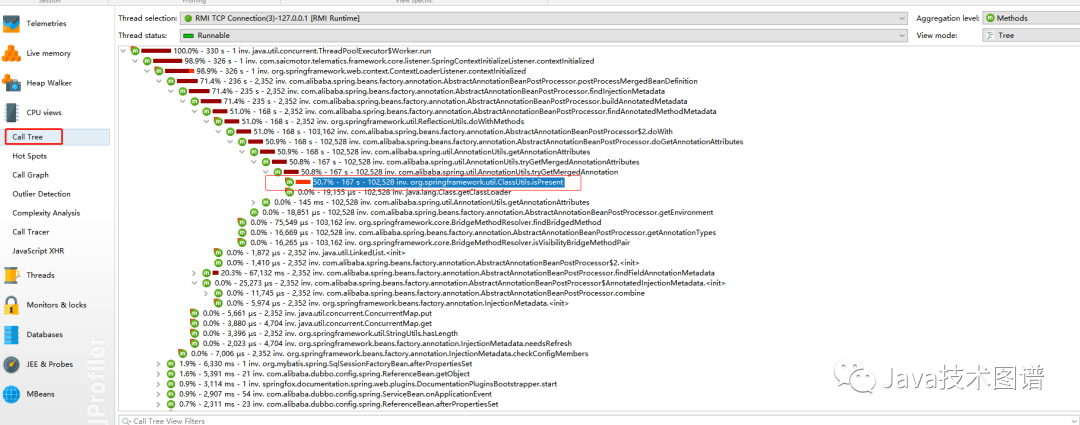Click method icon of Class.getClassLoader row
Screen dimensions: 1080x425
click(x=290, y=192)
